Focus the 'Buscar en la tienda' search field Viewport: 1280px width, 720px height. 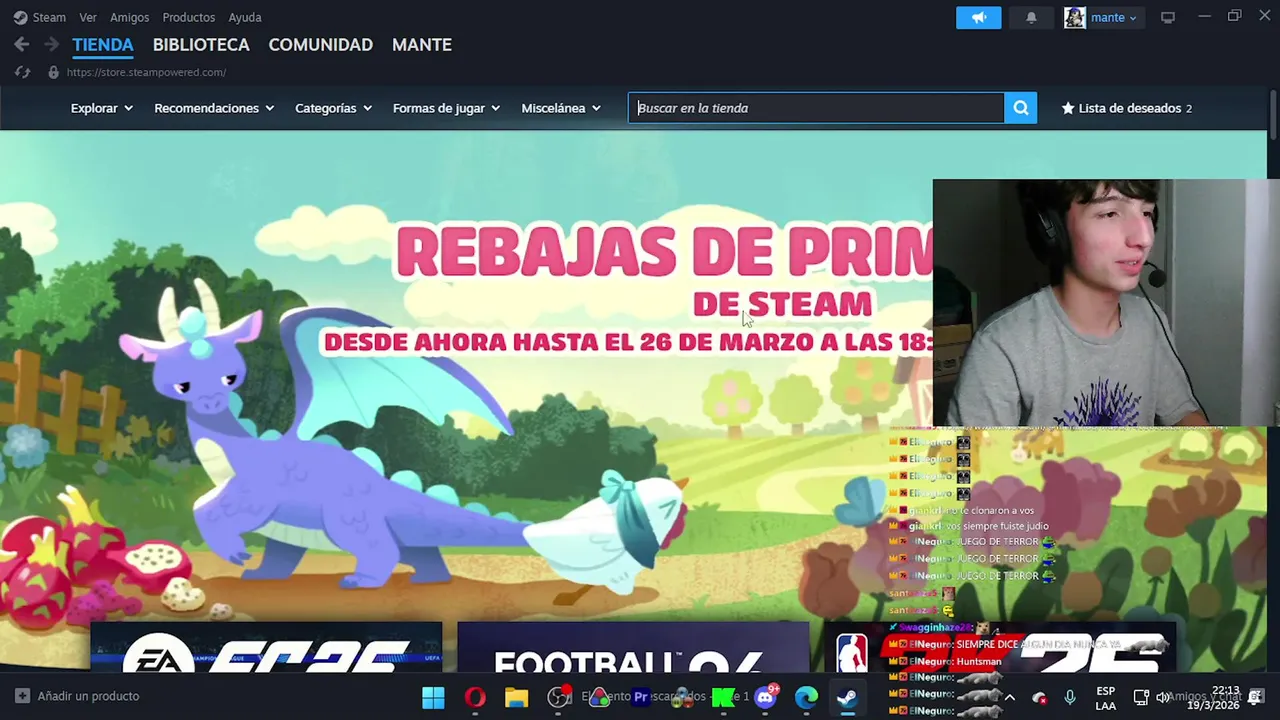coord(816,108)
